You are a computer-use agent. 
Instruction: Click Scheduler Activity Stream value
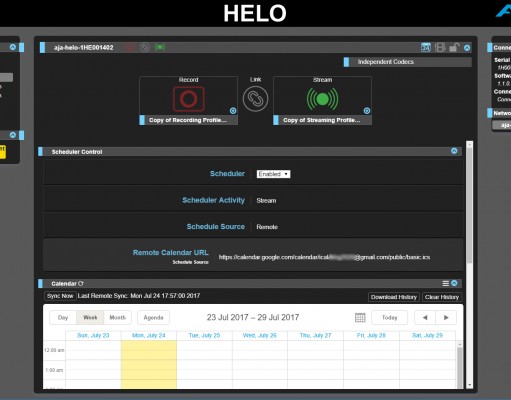pos(266,201)
